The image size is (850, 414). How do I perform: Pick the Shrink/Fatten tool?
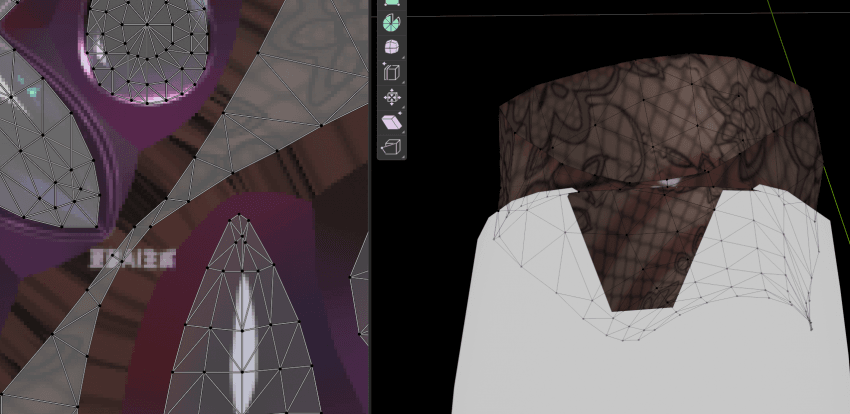click(391, 97)
